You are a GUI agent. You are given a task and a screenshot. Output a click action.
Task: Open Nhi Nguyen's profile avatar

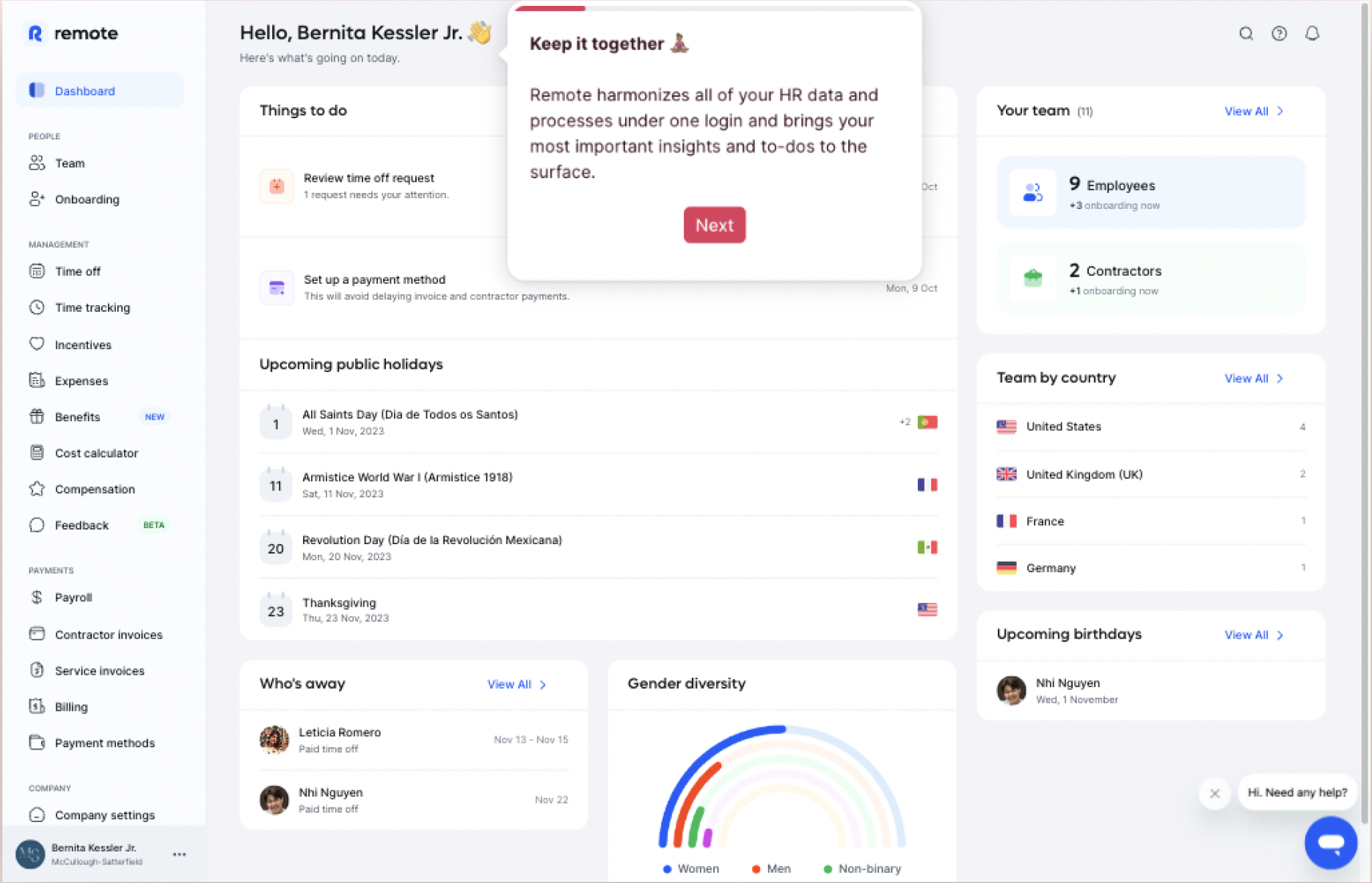point(1012,689)
